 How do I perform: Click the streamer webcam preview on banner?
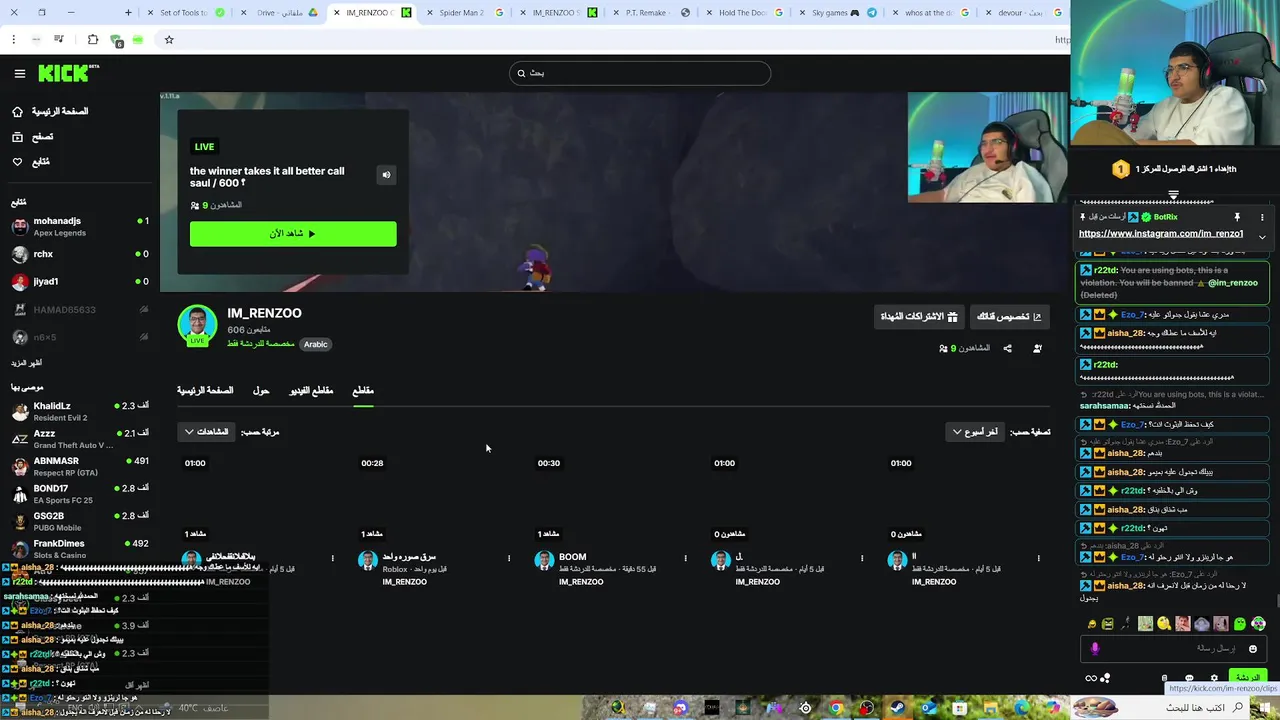(987, 147)
